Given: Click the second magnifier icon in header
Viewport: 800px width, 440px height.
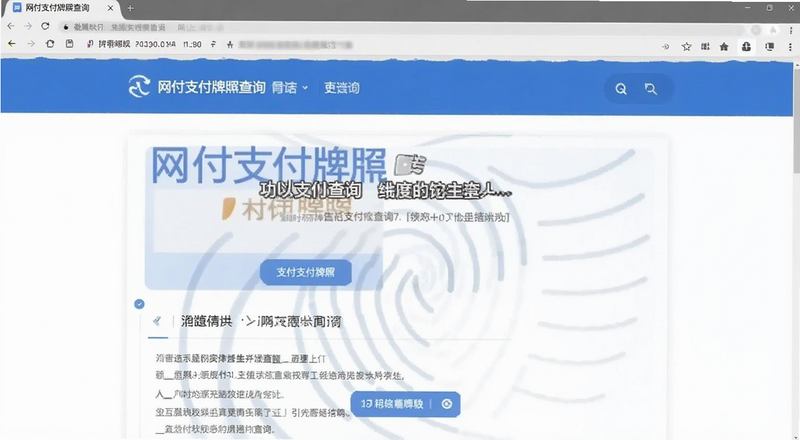Looking at the screenshot, I should point(651,89).
